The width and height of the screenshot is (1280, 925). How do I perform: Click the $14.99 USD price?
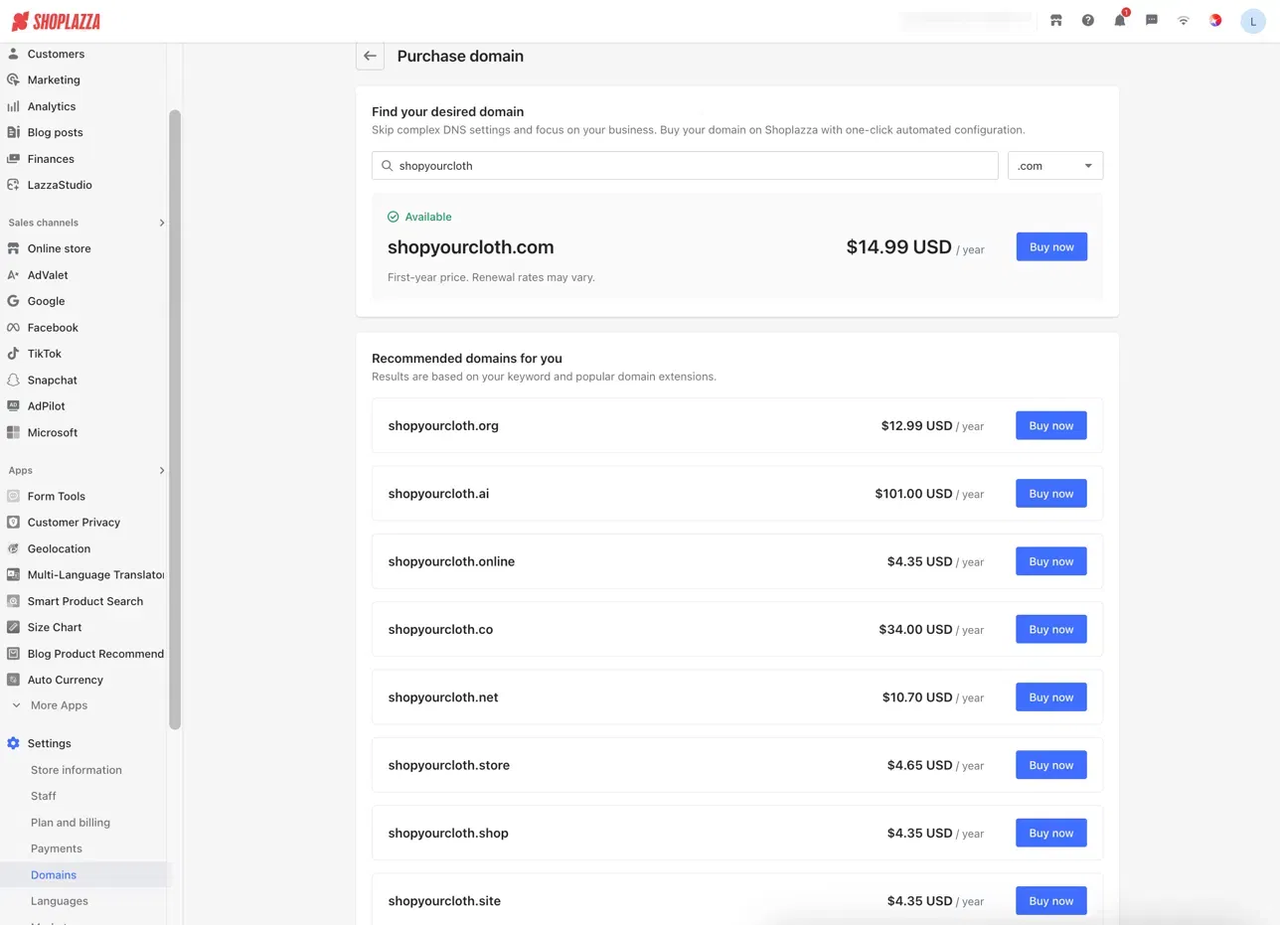(898, 247)
